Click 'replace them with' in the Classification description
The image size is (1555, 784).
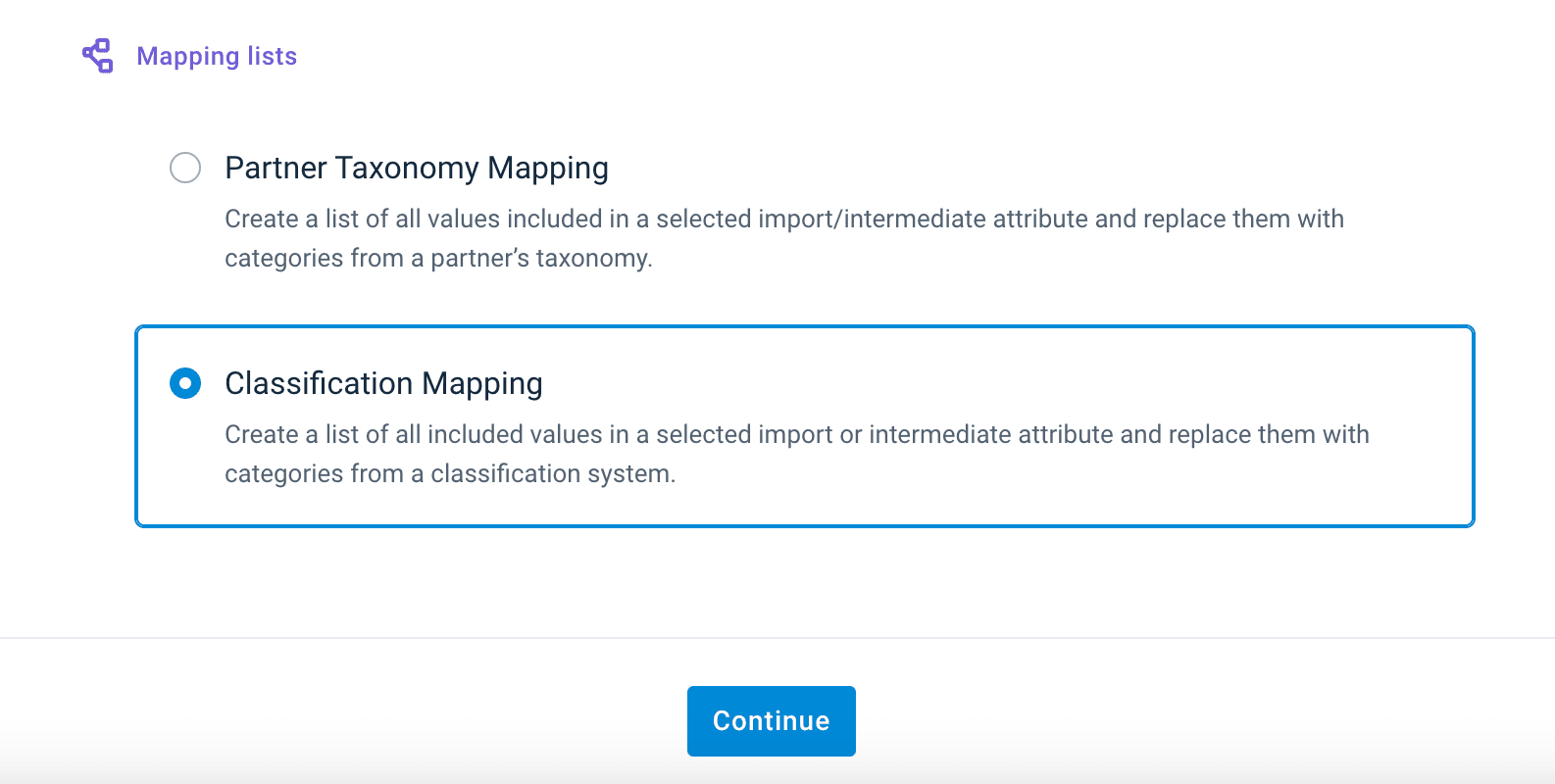coord(1269,434)
